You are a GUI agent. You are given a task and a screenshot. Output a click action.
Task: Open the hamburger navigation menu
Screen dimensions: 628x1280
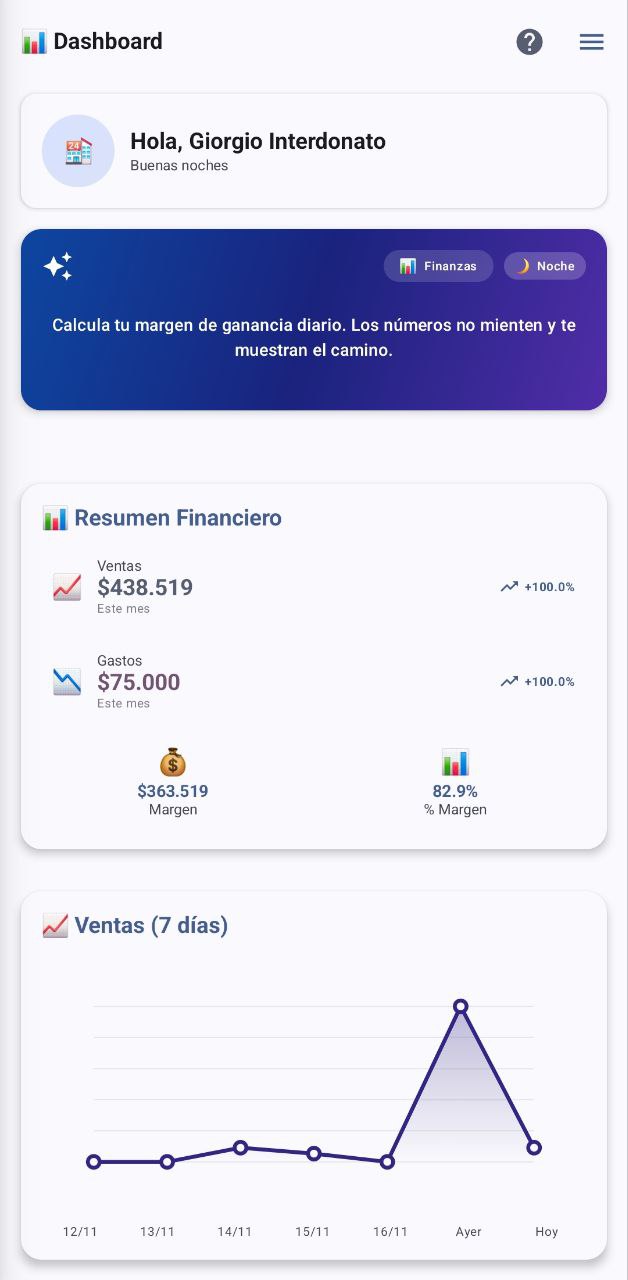point(591,41)
